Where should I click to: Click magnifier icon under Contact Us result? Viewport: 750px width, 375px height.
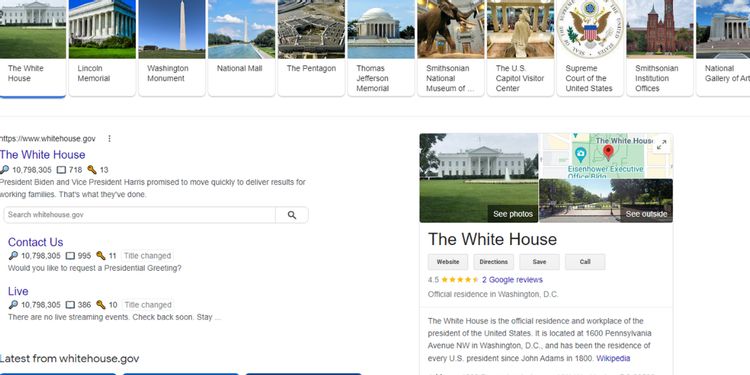13,256
